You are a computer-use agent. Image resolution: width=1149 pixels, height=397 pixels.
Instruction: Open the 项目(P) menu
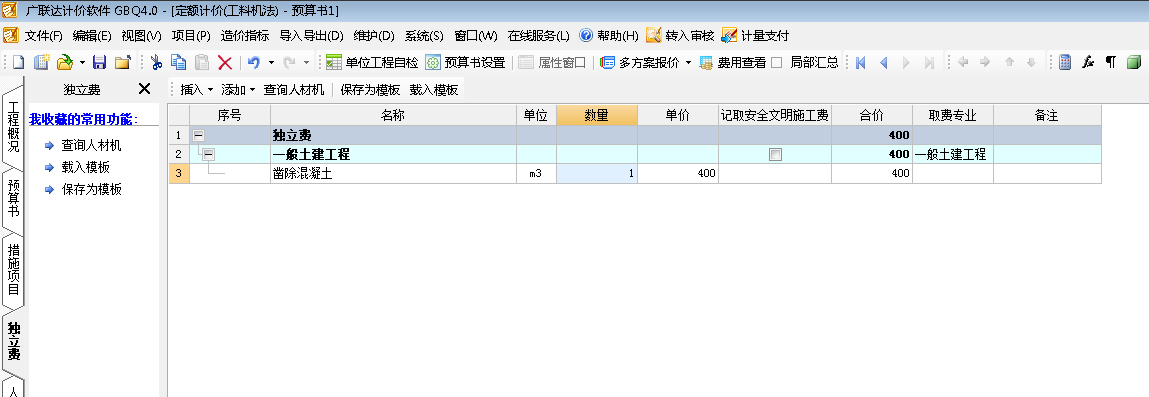(x=191, y=35)
